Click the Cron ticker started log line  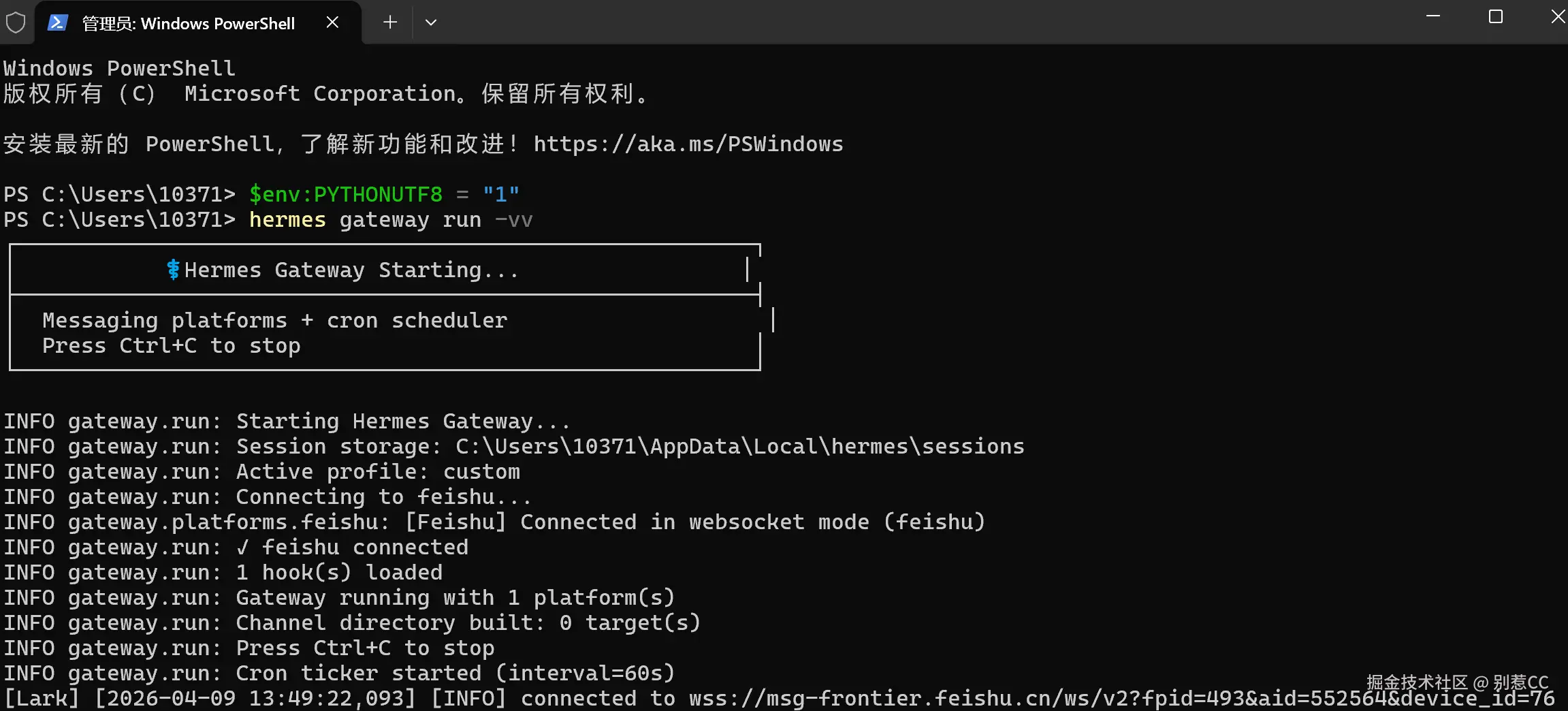point(455,674)
